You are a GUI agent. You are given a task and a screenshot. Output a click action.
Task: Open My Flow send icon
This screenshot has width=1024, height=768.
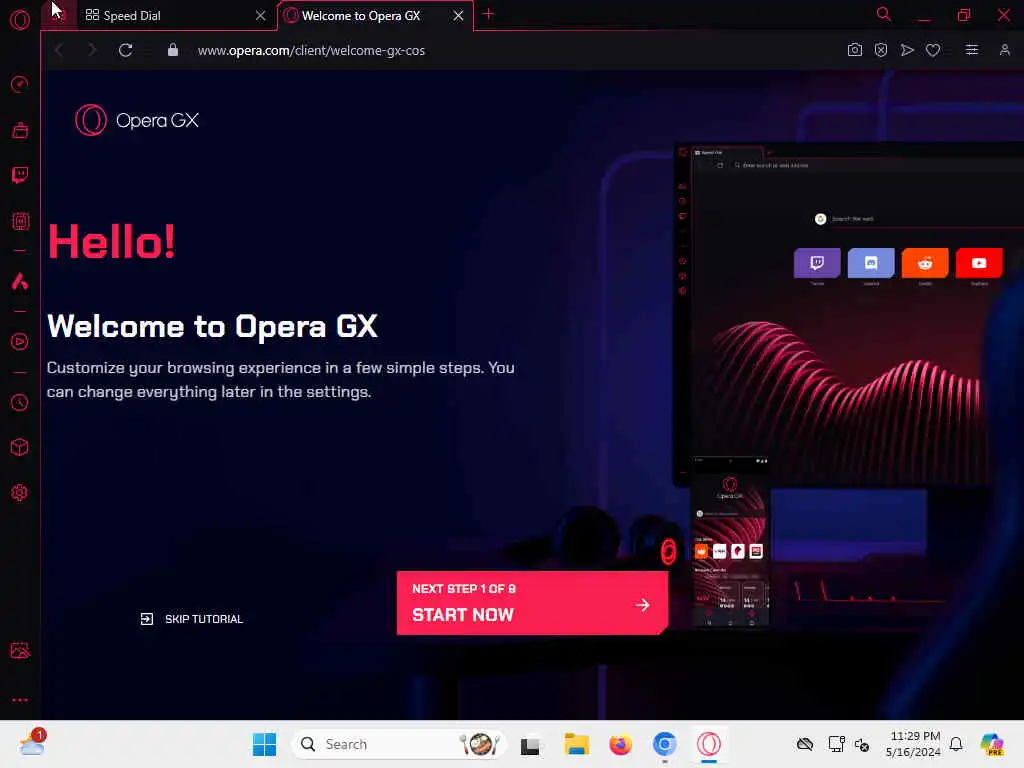[x=906, y=50]
